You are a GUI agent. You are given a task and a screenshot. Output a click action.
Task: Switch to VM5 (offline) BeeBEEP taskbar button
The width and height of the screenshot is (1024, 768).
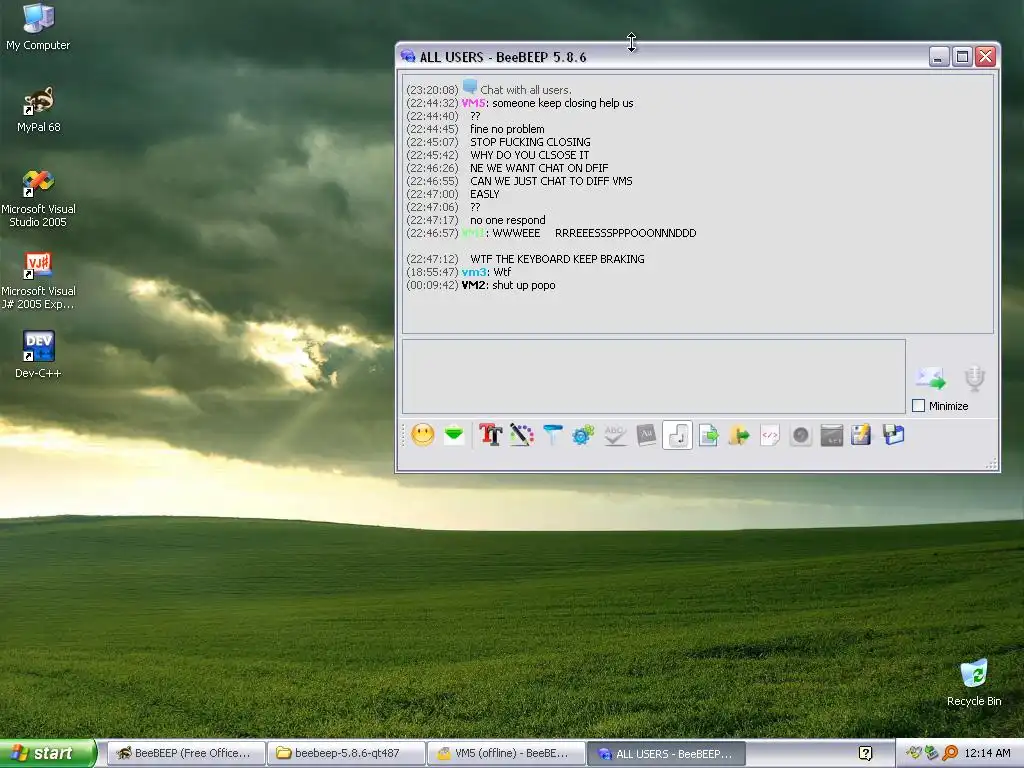pos(506,753)
